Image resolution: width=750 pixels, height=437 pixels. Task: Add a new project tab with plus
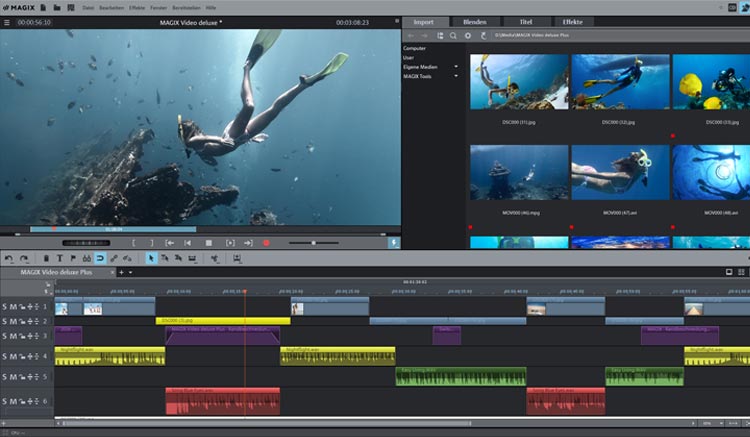[x=121, y=272]
